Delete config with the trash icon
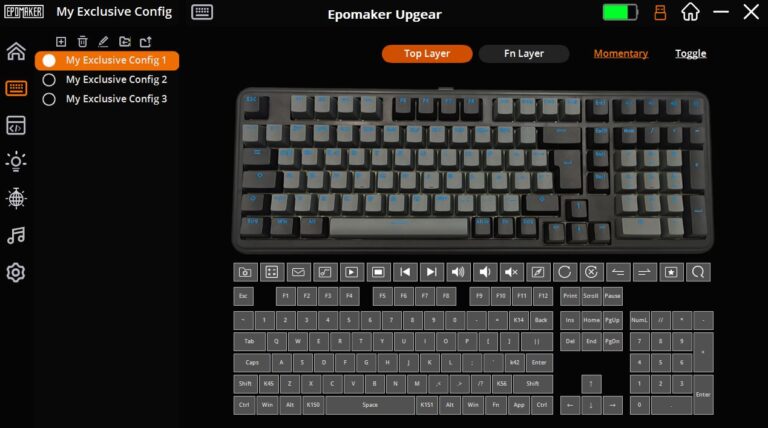Screen dimensions: 768x428 point(82,42)
